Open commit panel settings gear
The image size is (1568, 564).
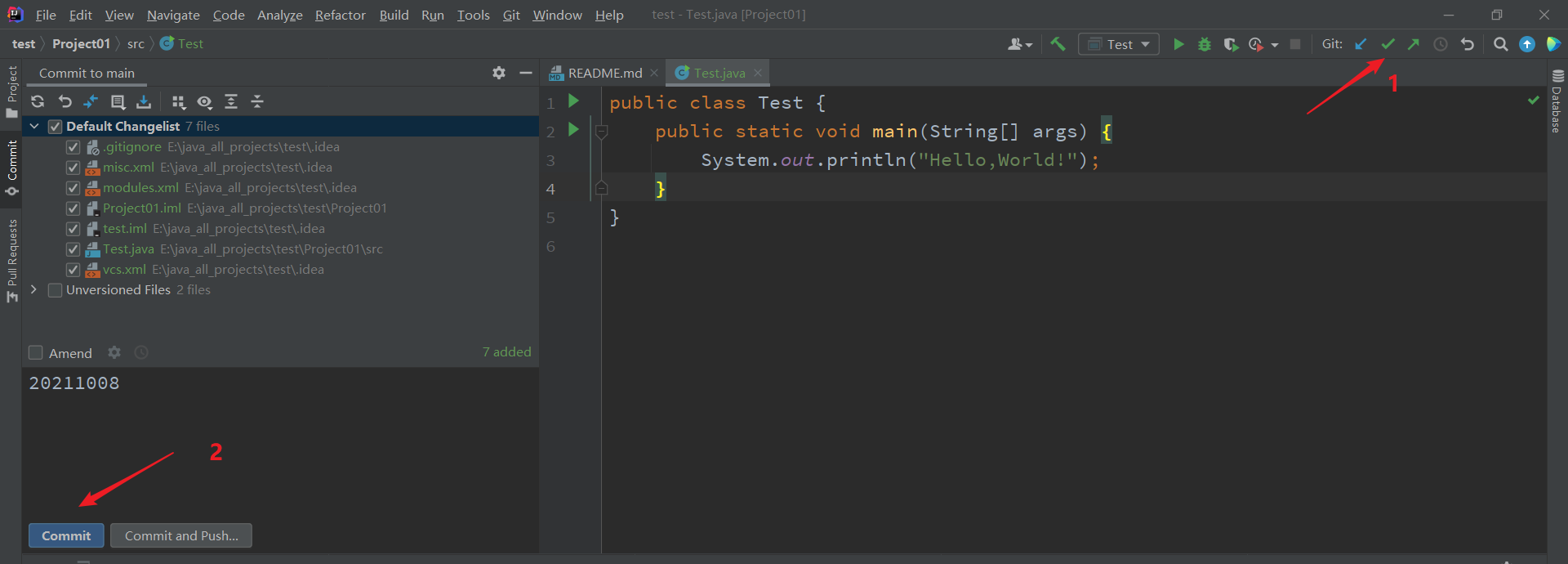(499, 73)
